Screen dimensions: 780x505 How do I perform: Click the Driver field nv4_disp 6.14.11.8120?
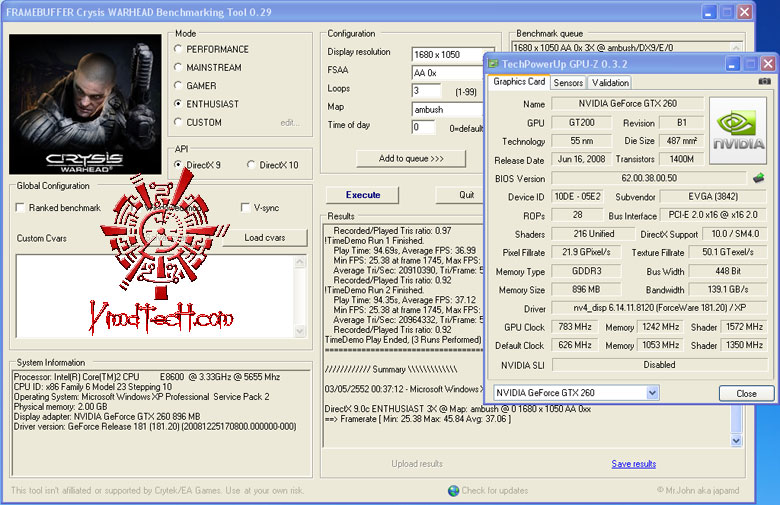pyautogui.click(x=660, y=307)
